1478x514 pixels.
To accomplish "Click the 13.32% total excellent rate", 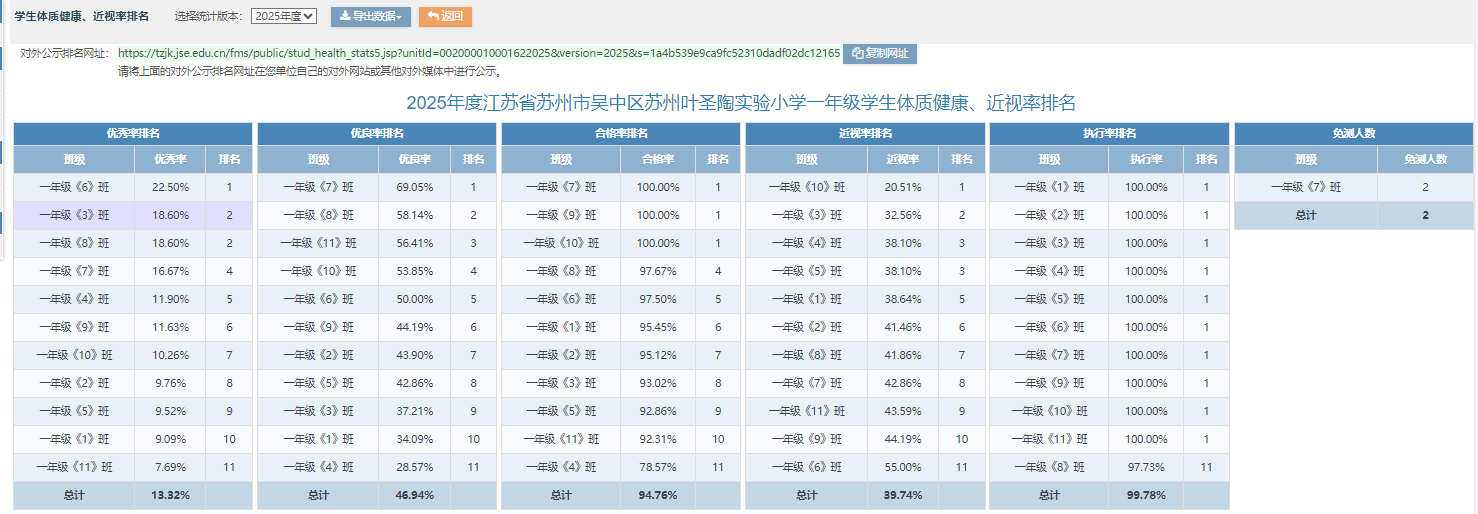I will 170,495.
